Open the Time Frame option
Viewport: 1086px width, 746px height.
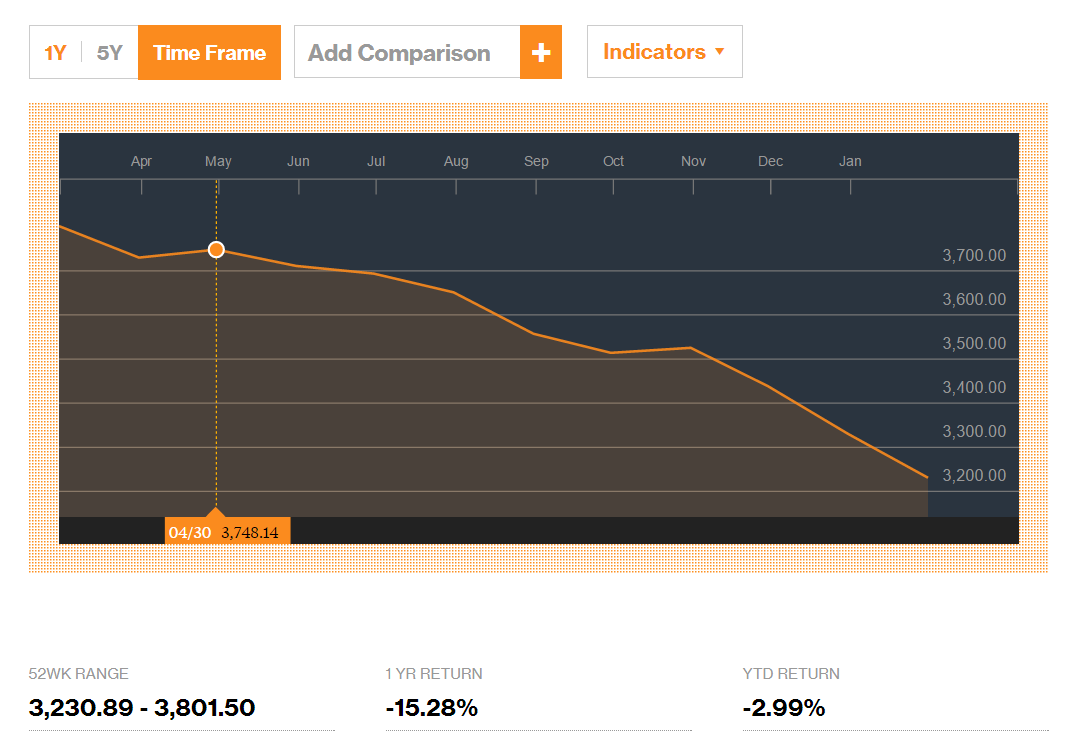(209, 53)
